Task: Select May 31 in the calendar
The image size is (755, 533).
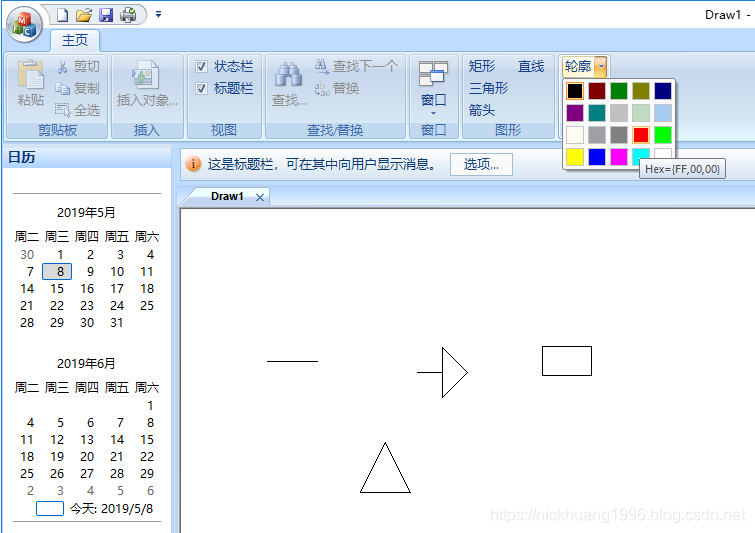Action: point(117,323)
